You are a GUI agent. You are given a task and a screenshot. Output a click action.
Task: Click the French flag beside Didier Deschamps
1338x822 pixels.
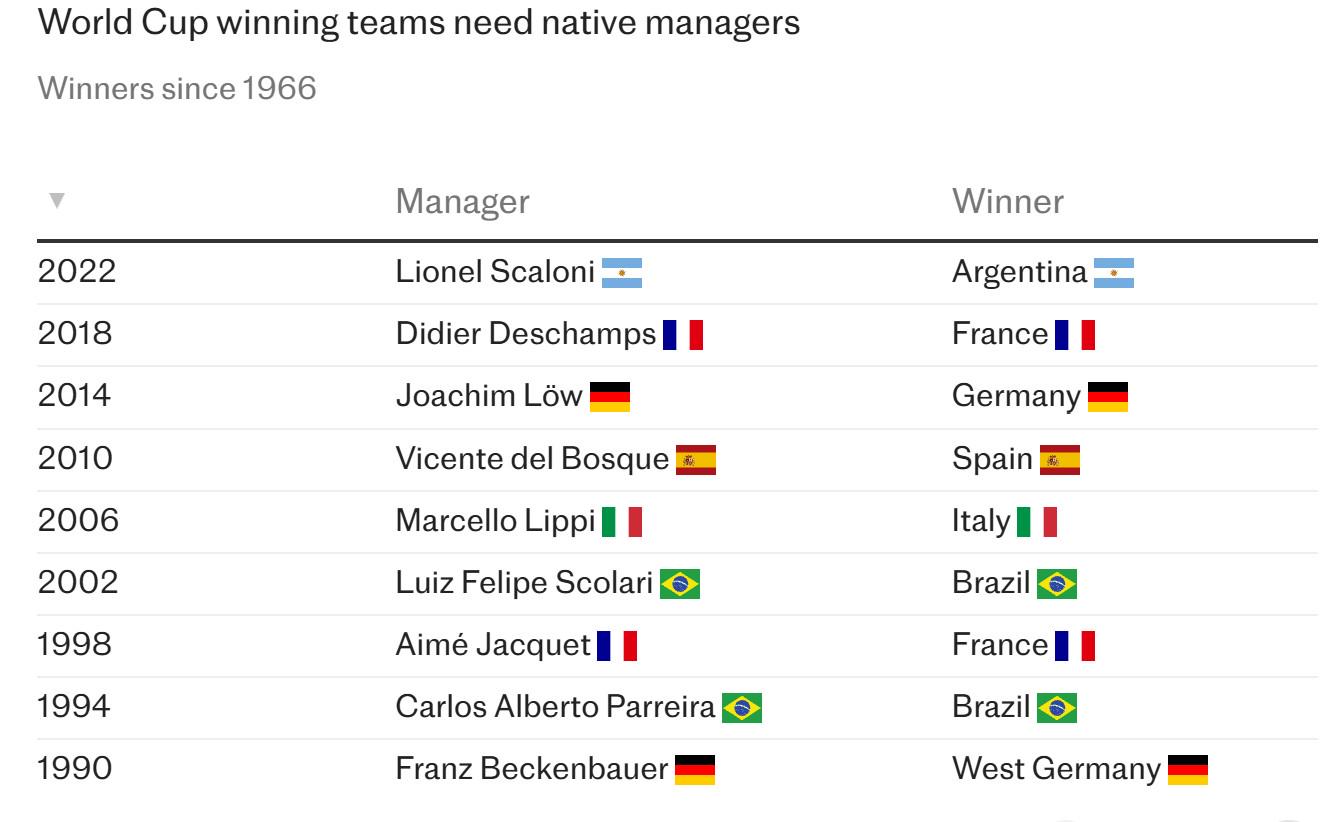coord(683,334)
